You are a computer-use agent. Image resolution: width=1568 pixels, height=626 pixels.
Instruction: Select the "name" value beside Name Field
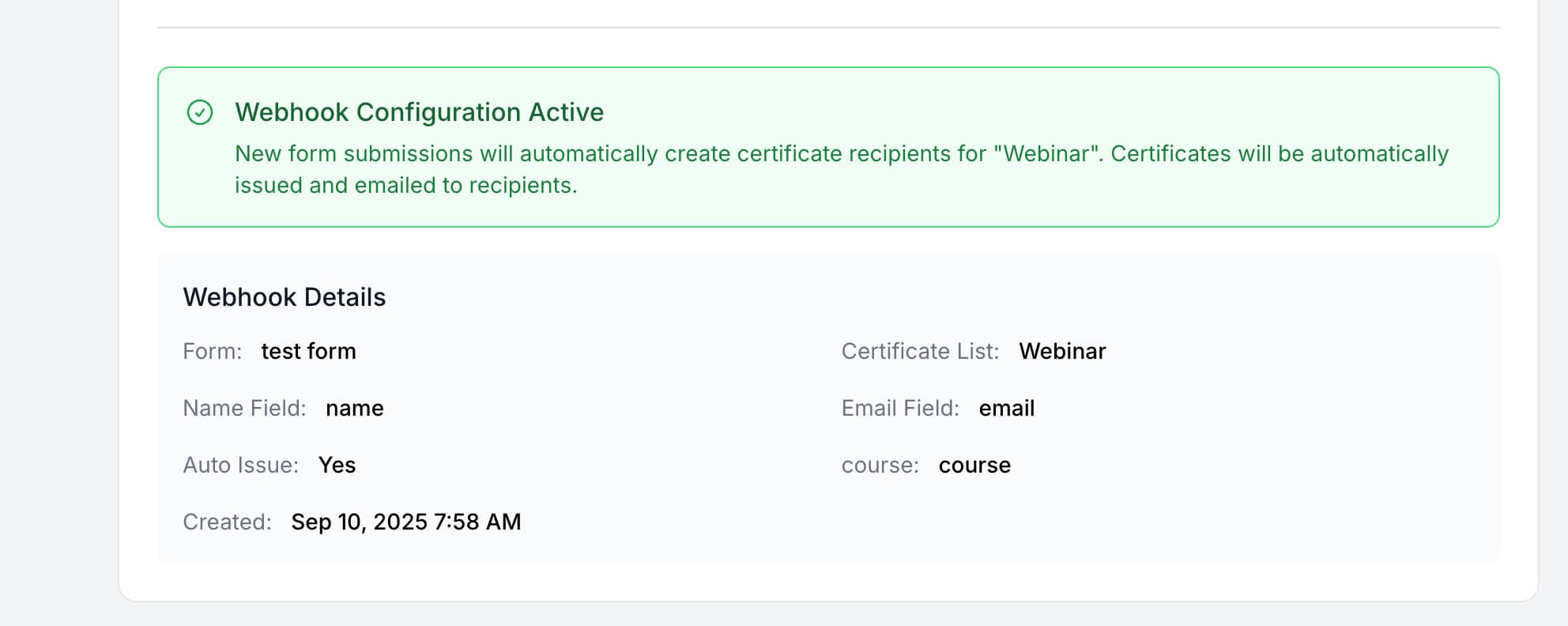tap(354, 409)
